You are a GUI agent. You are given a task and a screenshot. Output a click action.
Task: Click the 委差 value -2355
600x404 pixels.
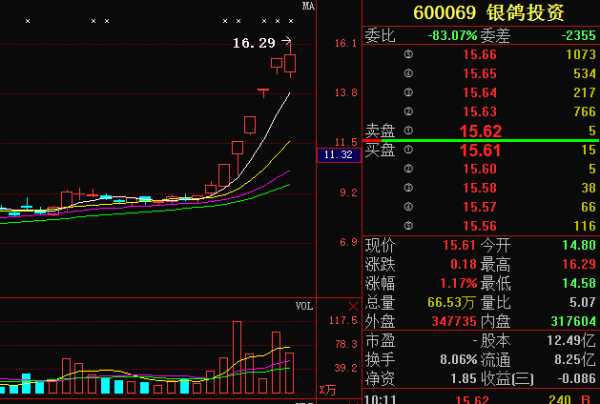coord(579,36)
